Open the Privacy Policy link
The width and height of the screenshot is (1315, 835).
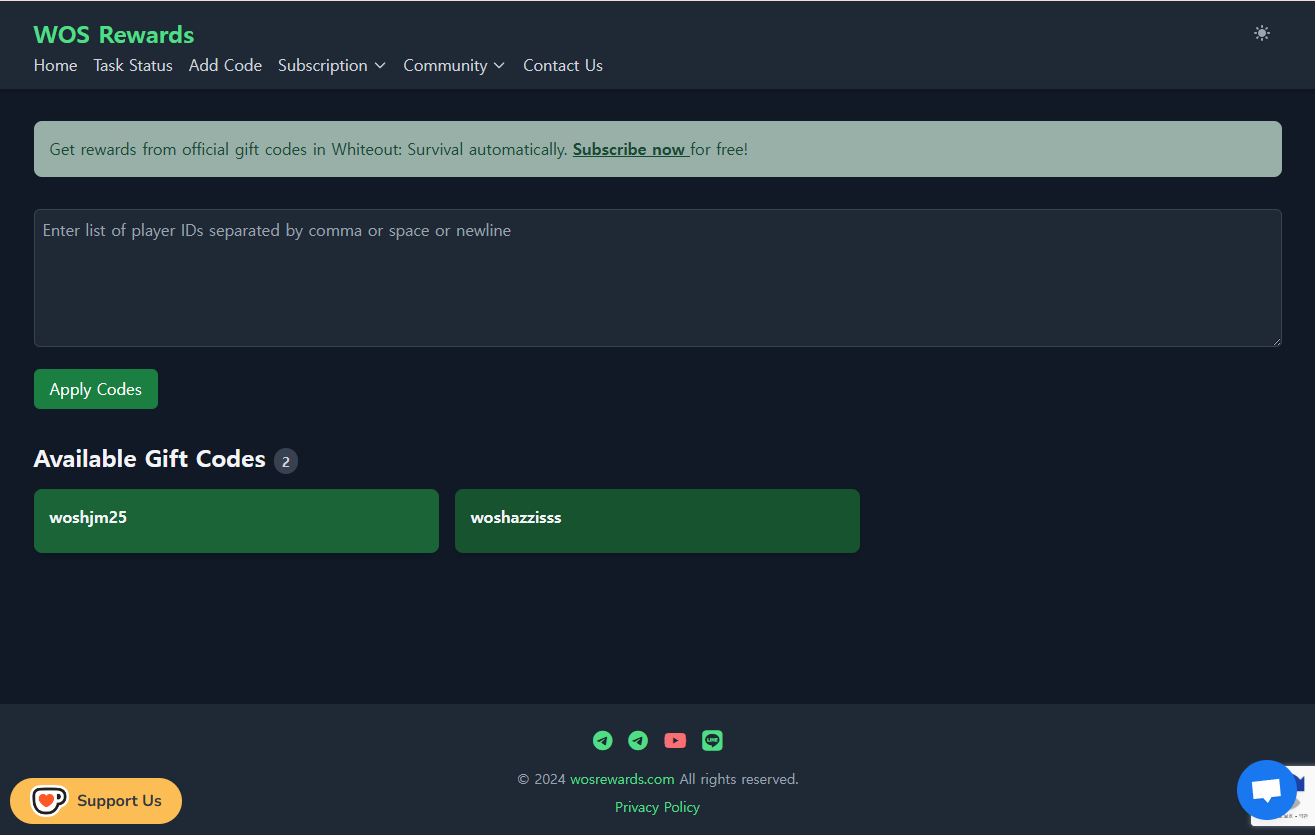(x=657, y=807)
